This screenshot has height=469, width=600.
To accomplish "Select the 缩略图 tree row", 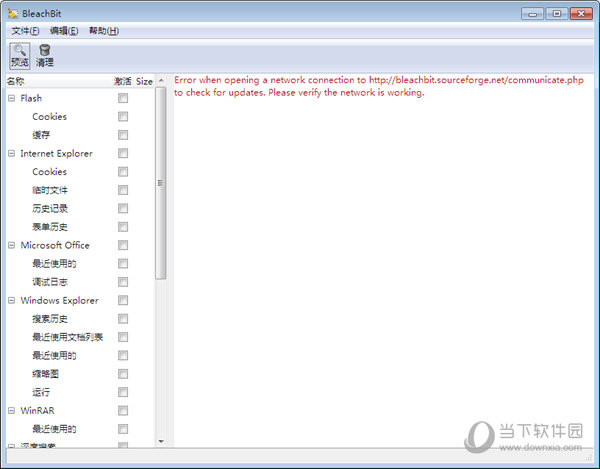I will pyautogui.click(x=46, y=374).
